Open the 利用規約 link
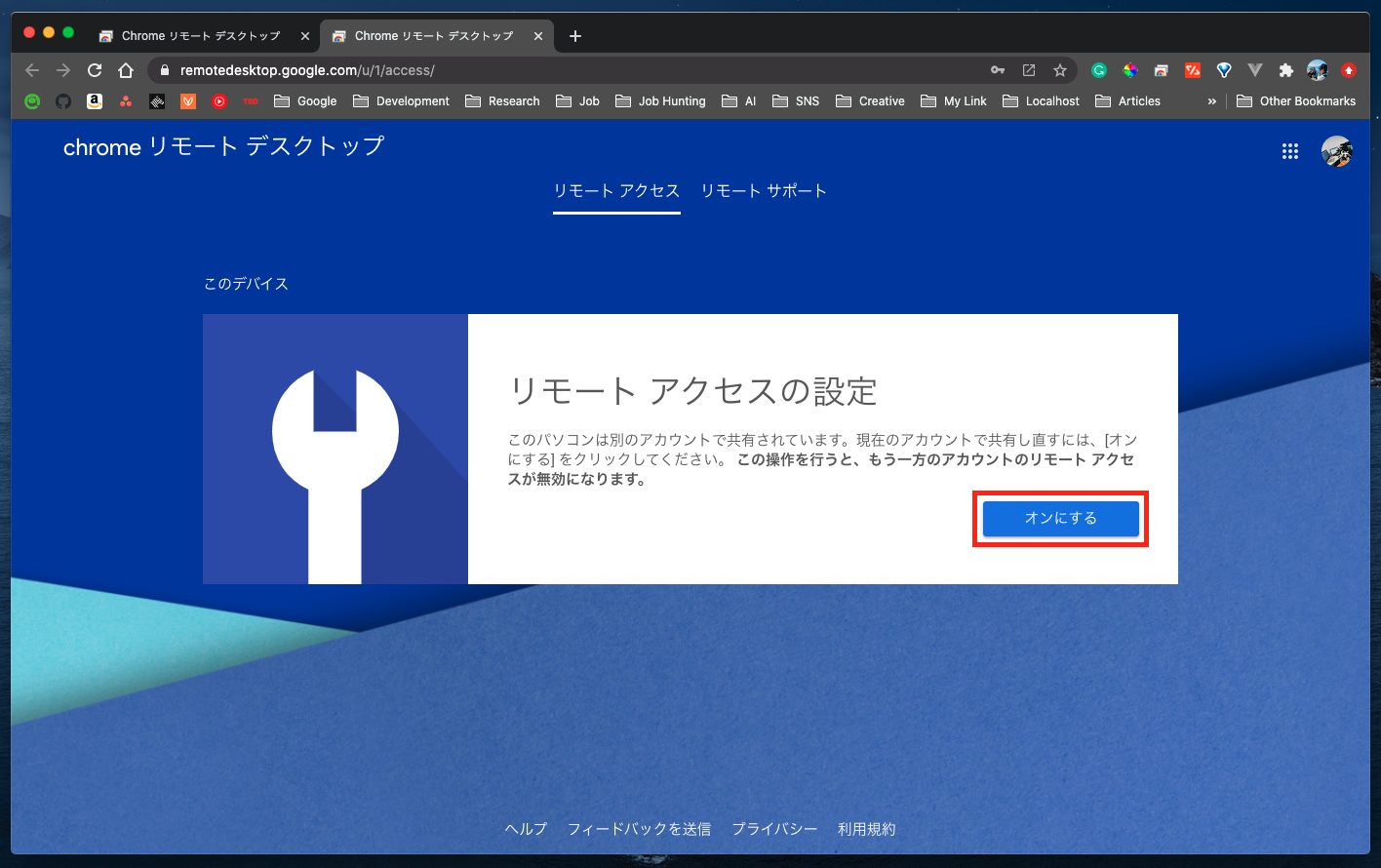This screenshot has width=1381, height=868. [866, 829]
